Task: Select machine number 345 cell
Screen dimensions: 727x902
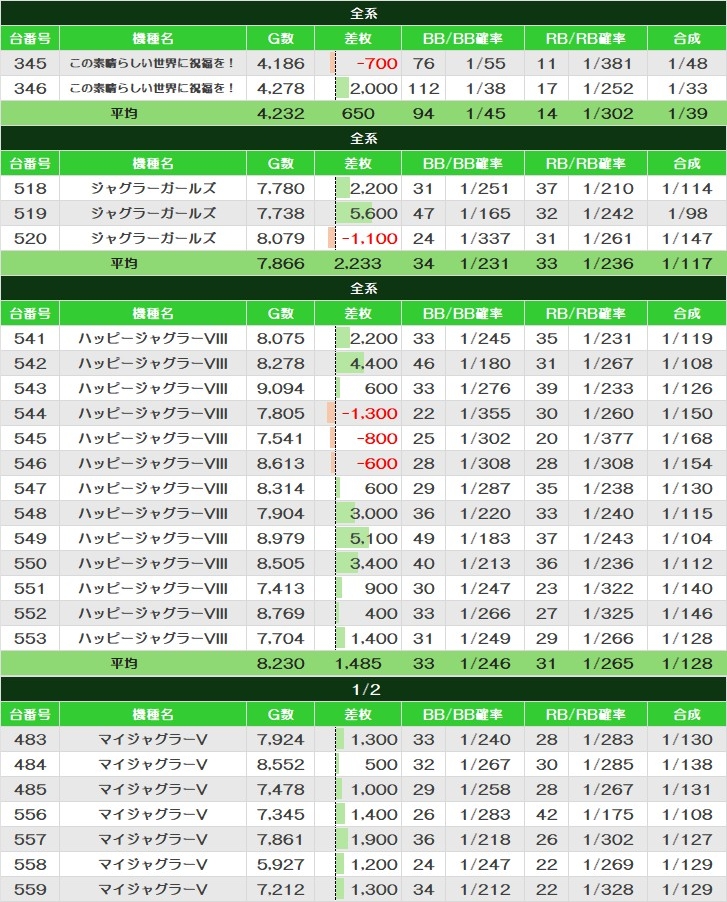Action: point(30,63)
